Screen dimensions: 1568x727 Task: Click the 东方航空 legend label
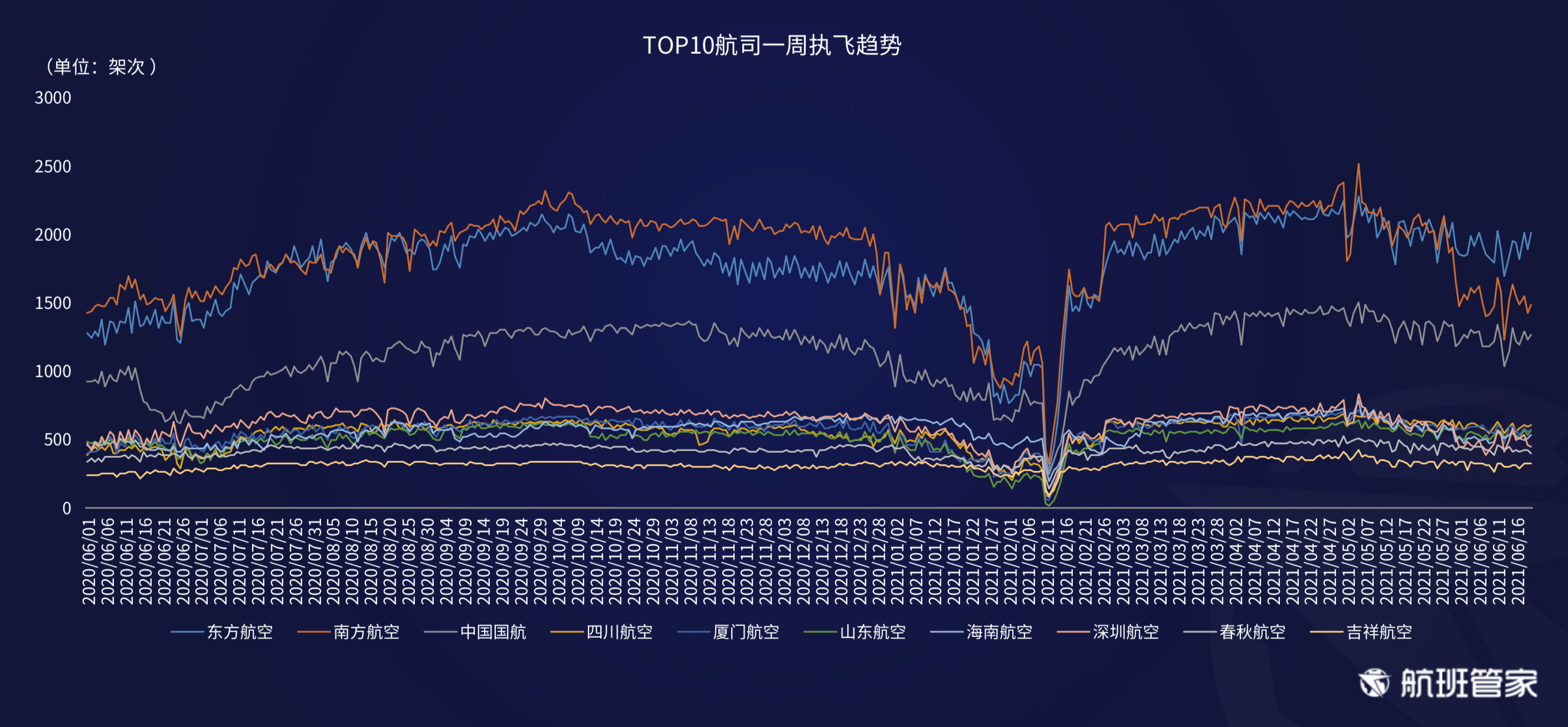tap(240, 632)
